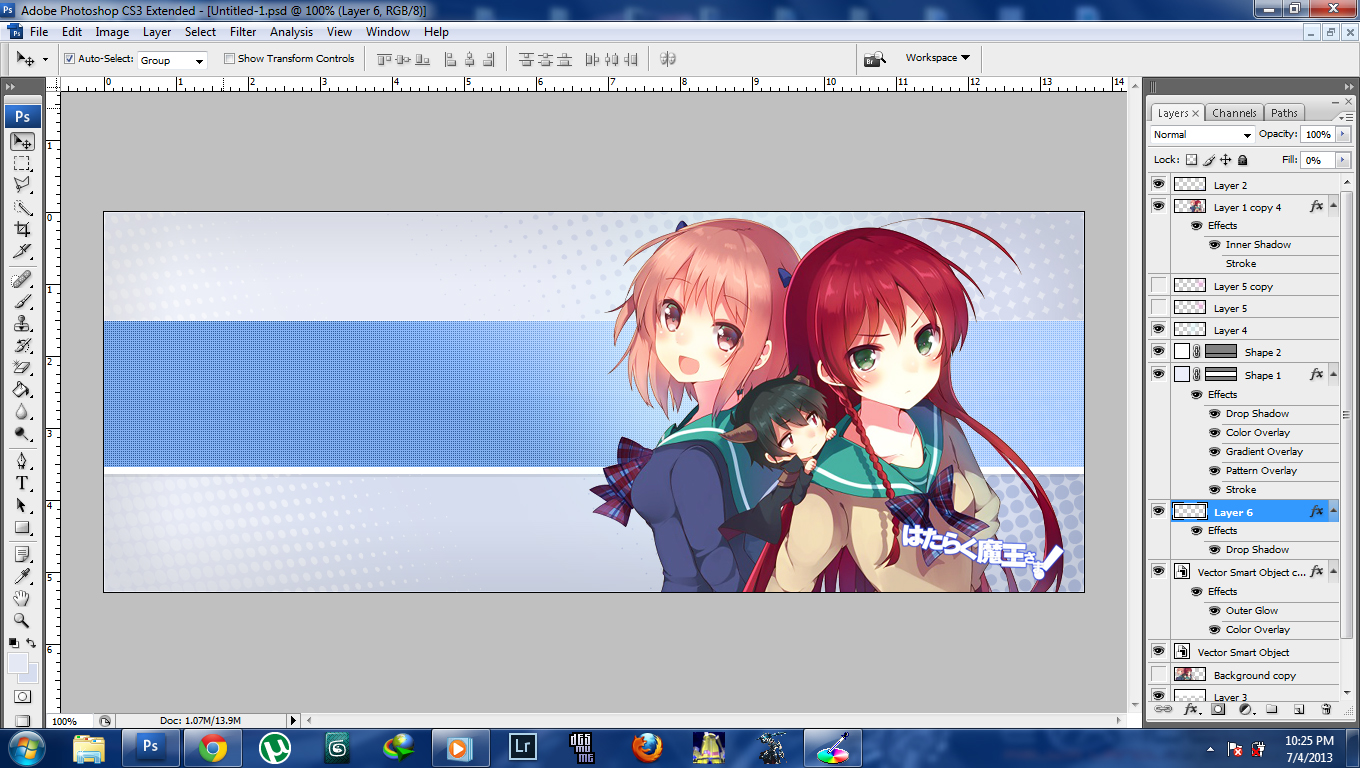This screenshot has width=1360, height=768.
Task: Select the Zoom tool
Action: tap(22, 620)
